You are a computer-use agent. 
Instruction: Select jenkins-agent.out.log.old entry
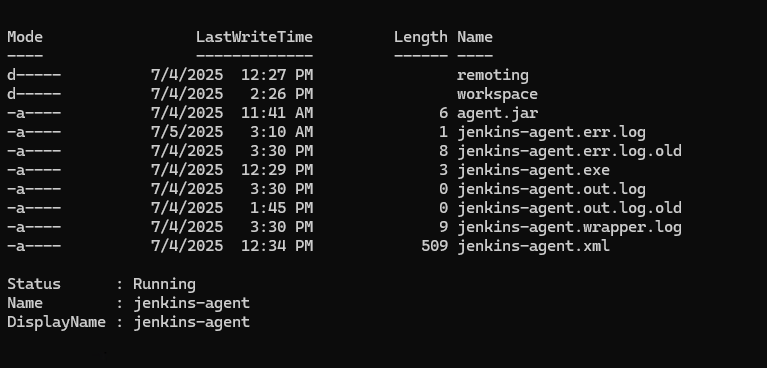(569, 208)
